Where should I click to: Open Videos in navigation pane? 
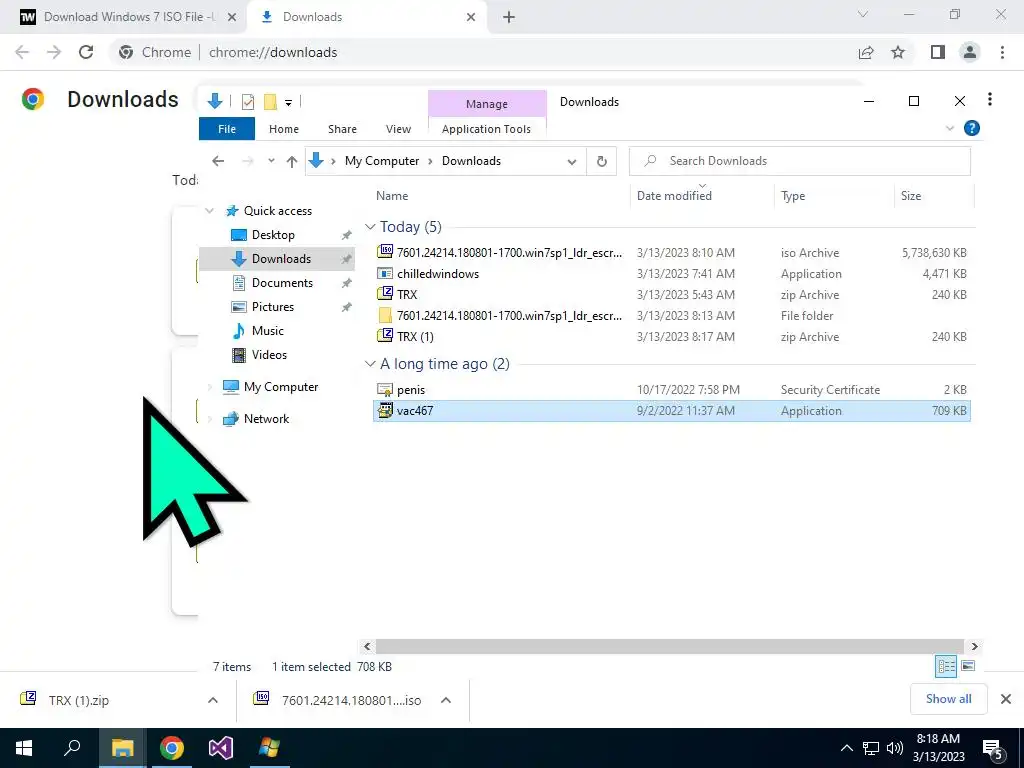(269, 355)
